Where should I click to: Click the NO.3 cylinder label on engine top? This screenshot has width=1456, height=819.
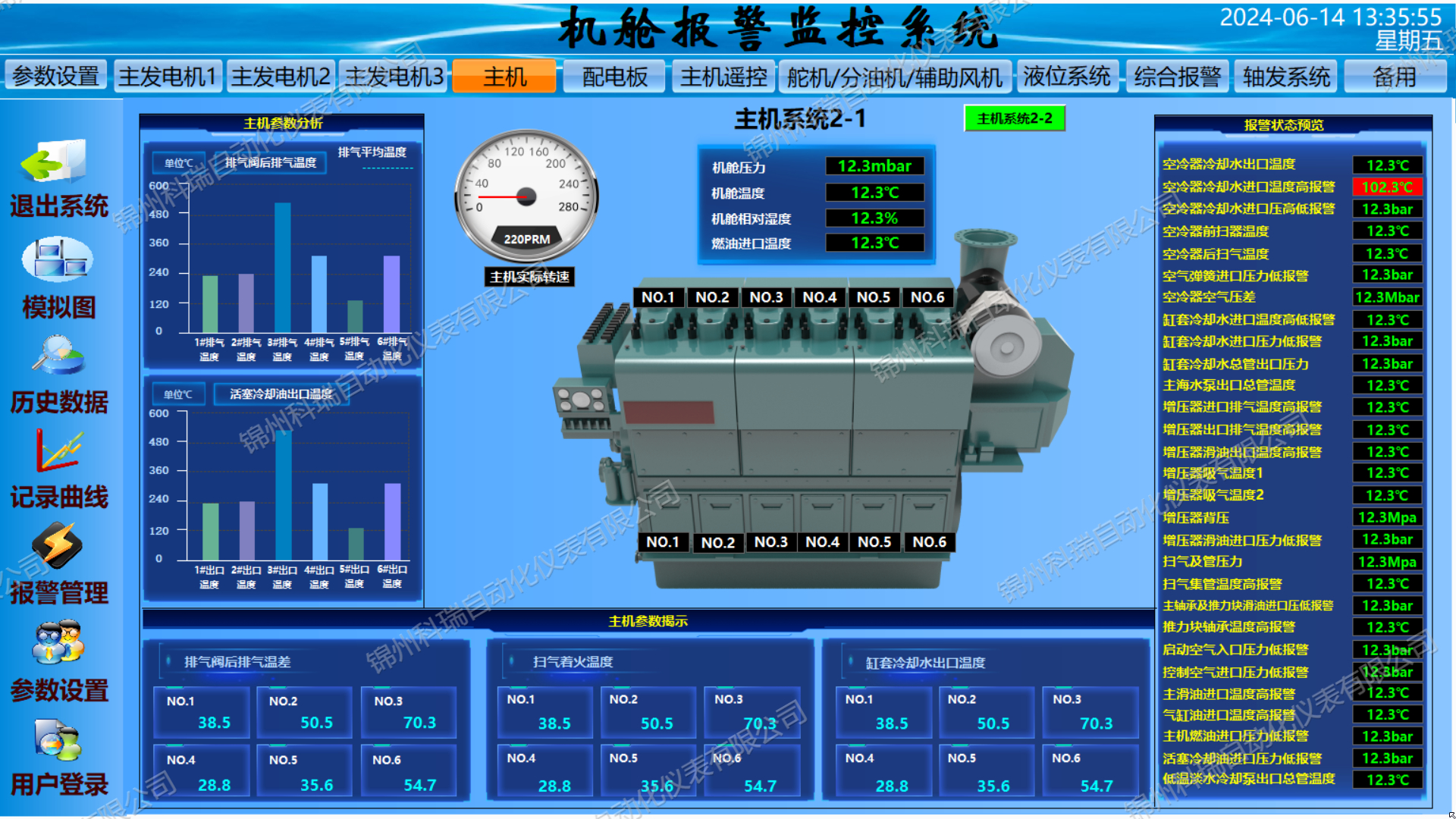766,297
